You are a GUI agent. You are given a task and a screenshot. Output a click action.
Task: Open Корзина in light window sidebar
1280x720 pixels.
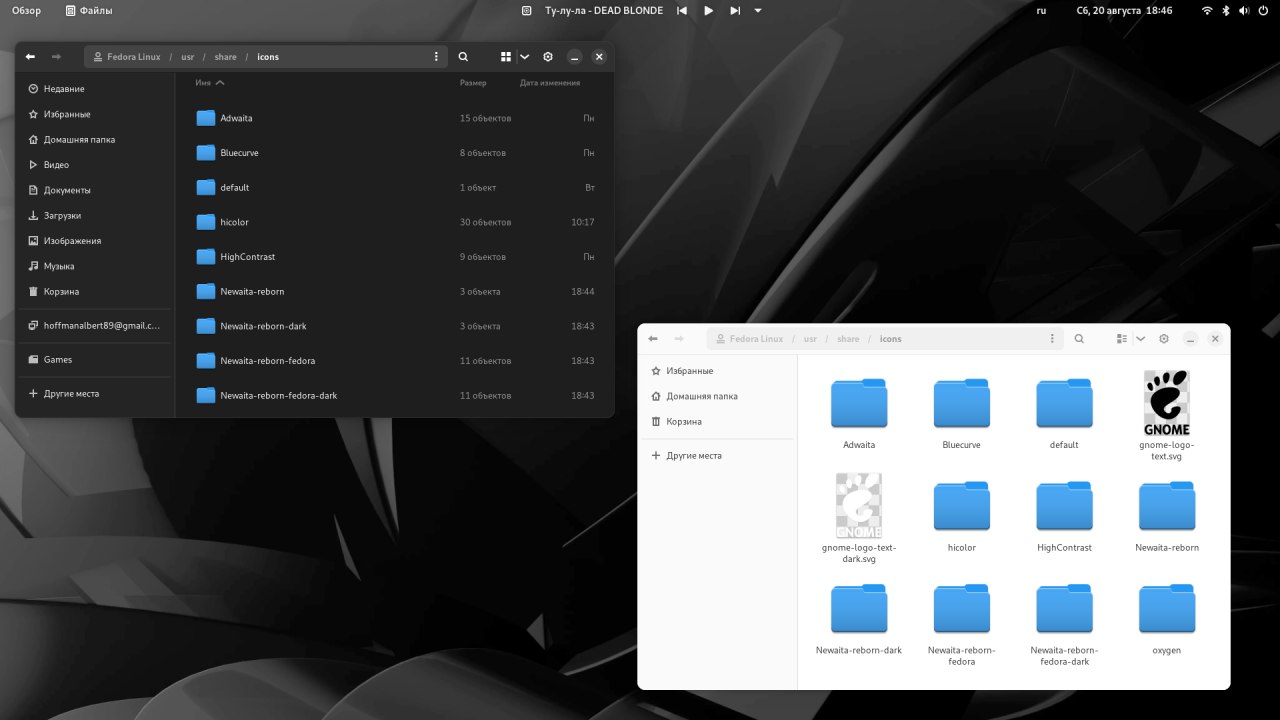coord(718,422)
